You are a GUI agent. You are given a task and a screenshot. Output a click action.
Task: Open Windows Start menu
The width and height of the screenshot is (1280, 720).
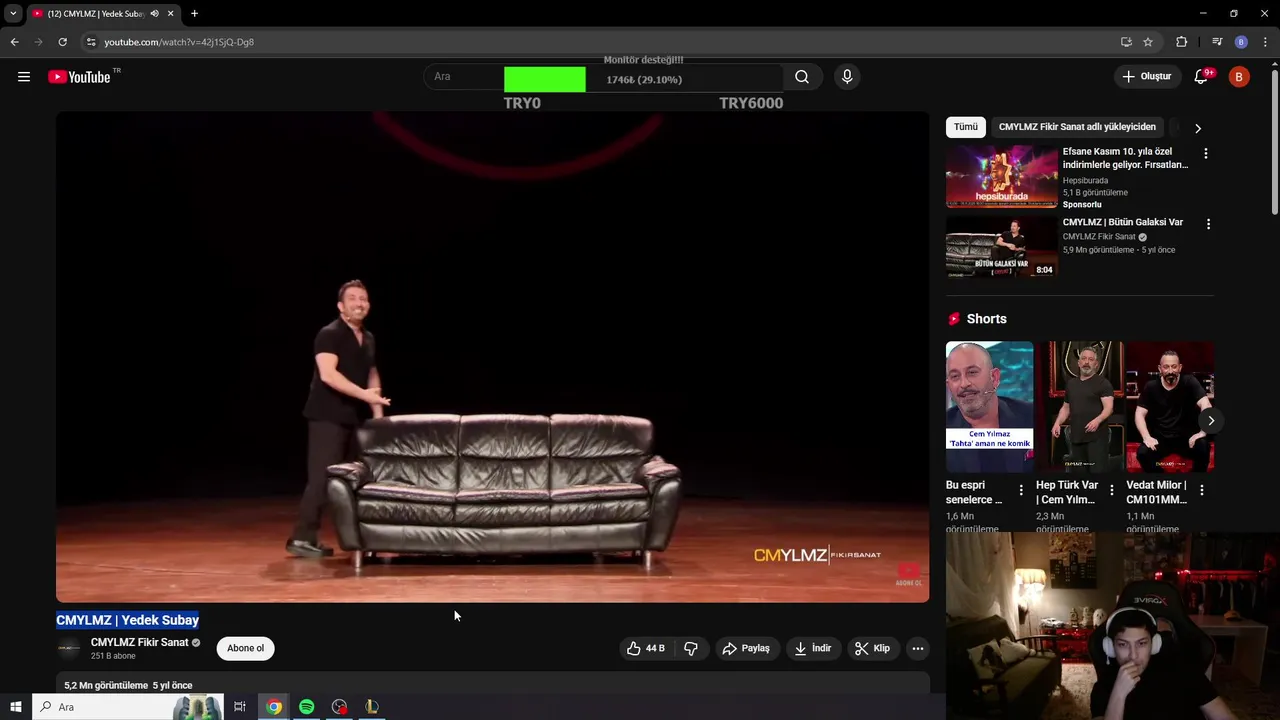(x=15, y=707)
